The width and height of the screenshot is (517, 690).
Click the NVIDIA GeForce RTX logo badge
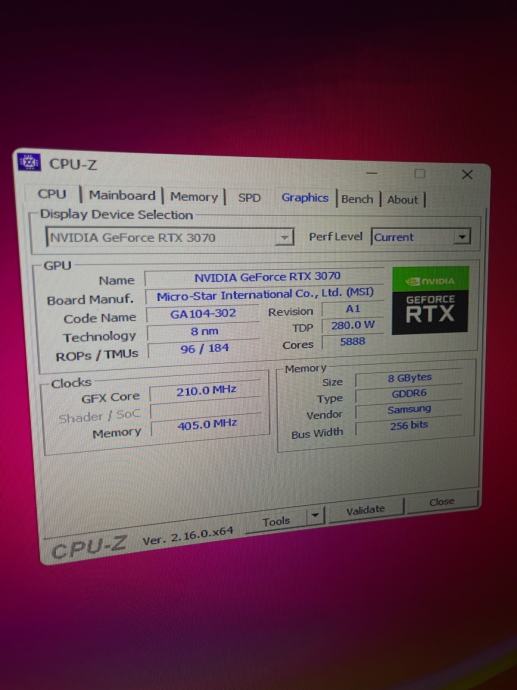click(430, 300)
